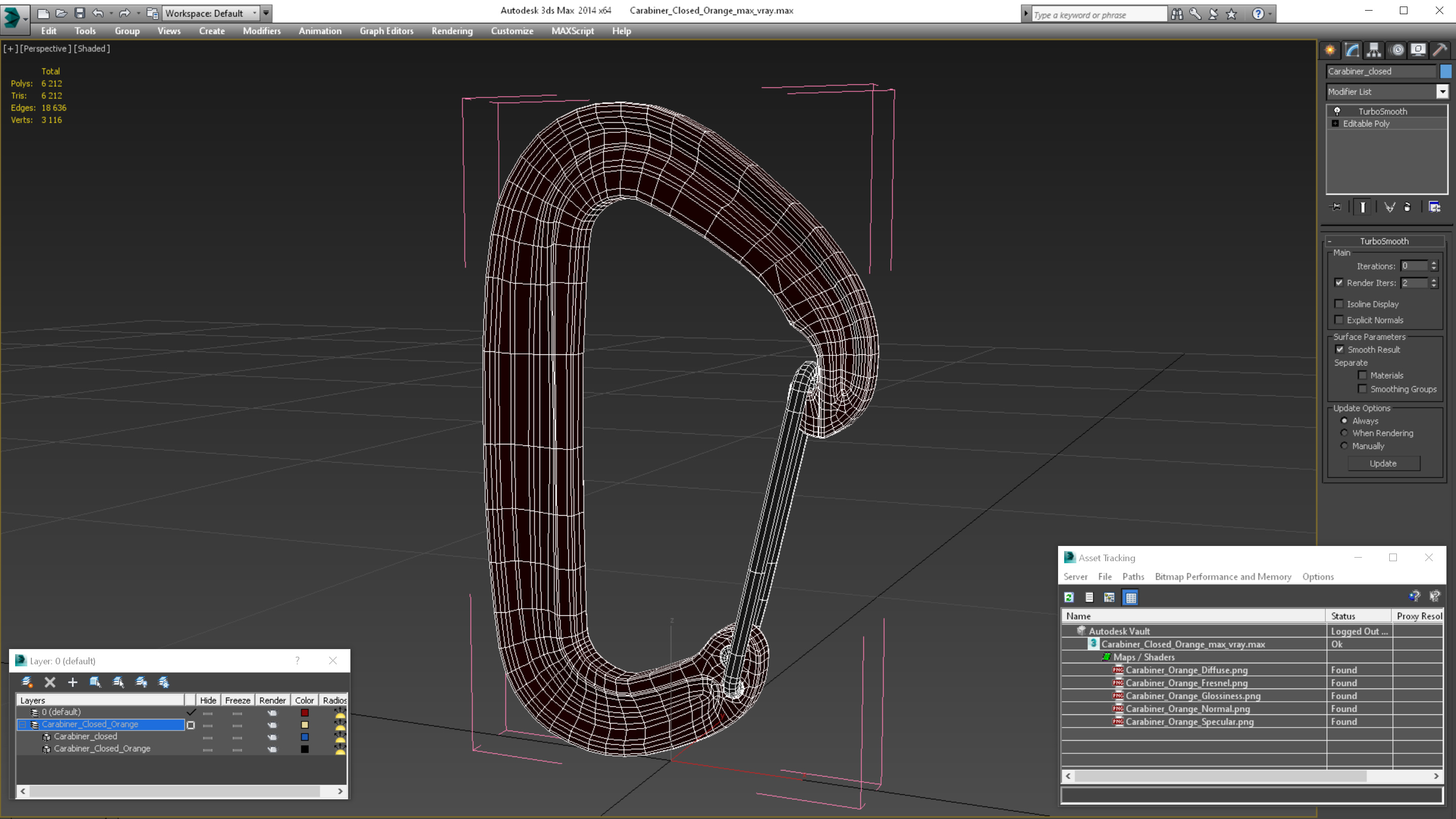
Task: Refresh the Asset Tracking list
Action: click(1069, 597)
